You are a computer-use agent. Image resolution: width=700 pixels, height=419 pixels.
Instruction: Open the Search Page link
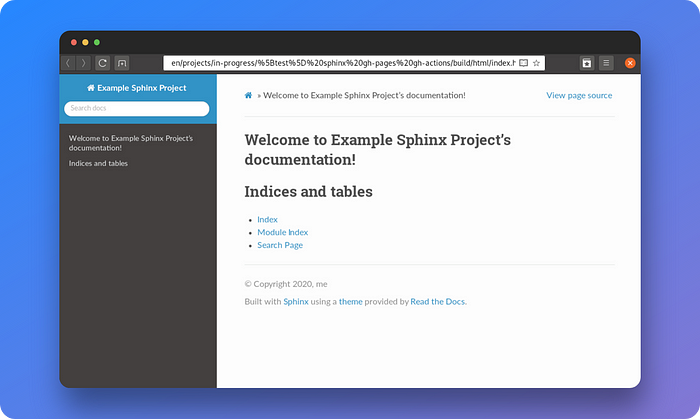click(x=280, y=245)
